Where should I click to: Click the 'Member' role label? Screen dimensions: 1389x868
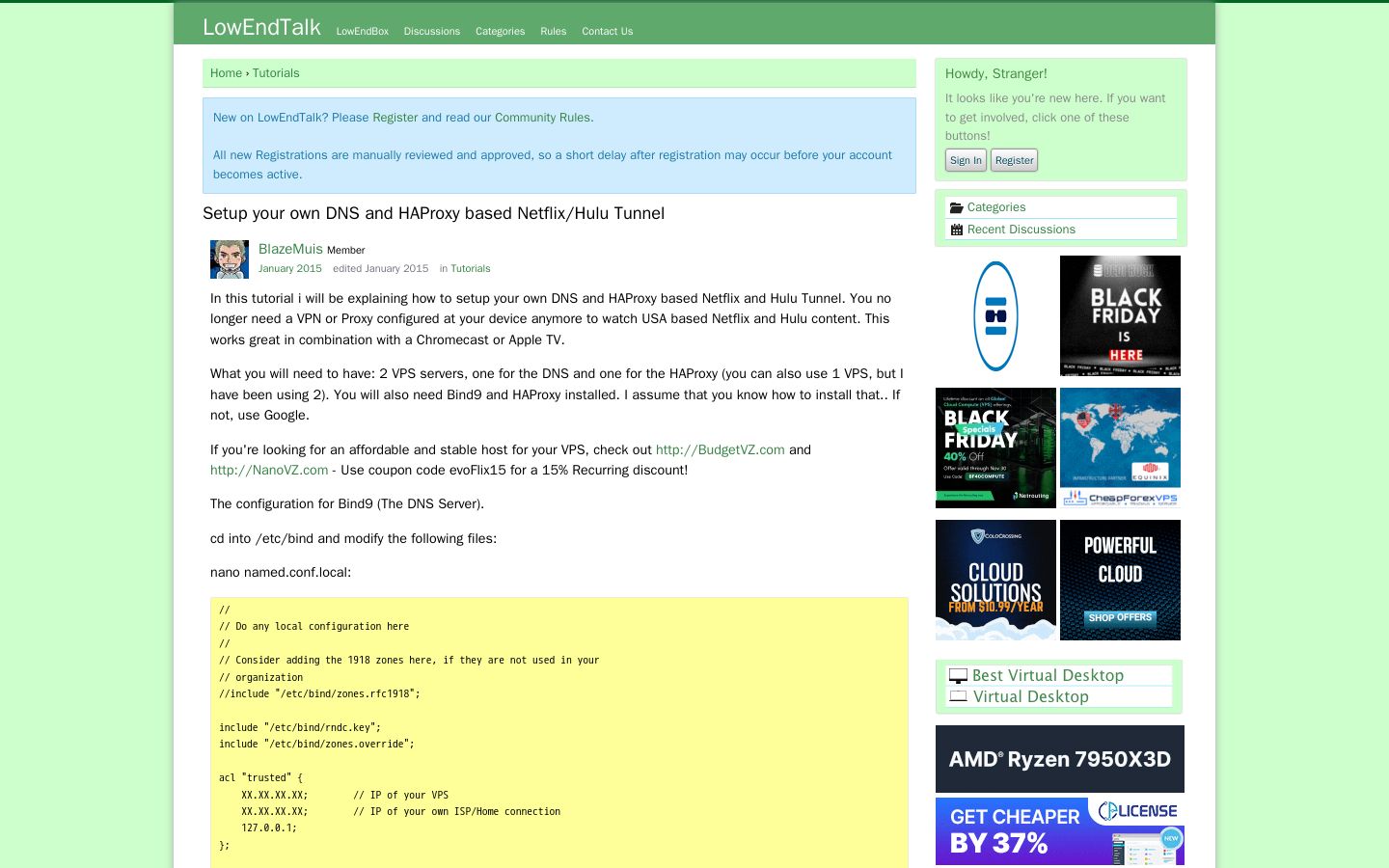click(x=345, y=251)
